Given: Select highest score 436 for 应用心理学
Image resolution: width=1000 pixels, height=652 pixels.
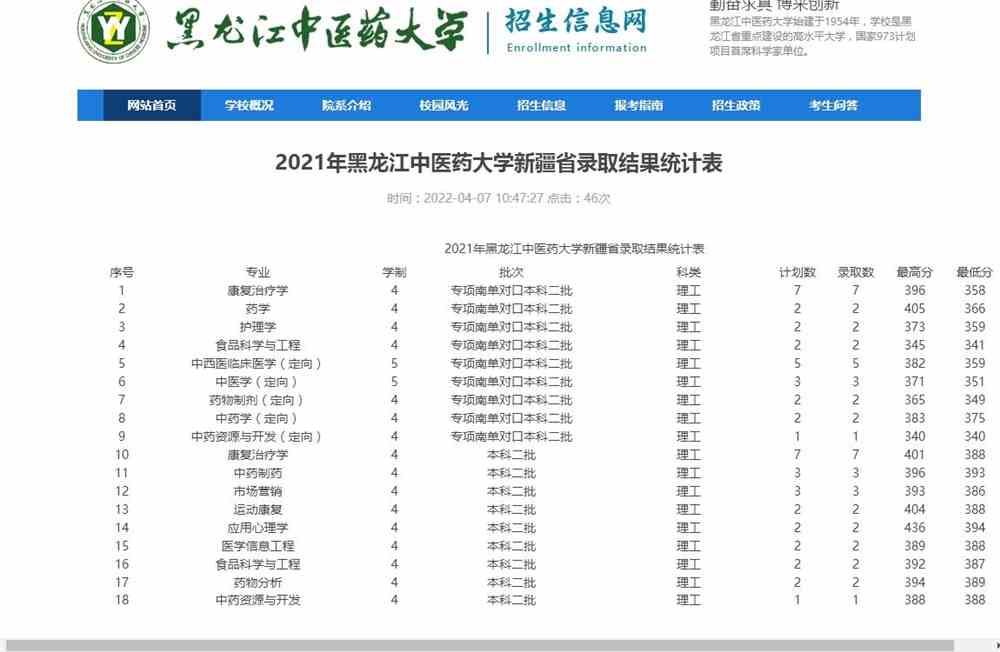Looking at the screenshot, I should 915,528.
